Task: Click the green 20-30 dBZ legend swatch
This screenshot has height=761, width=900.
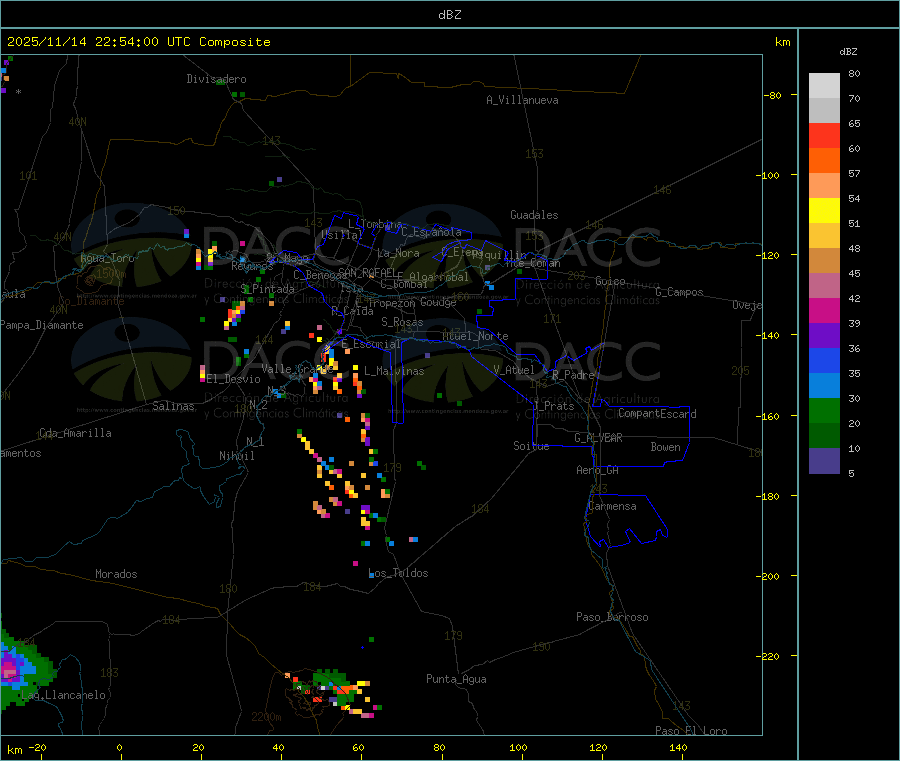Action: click(824, 410)
